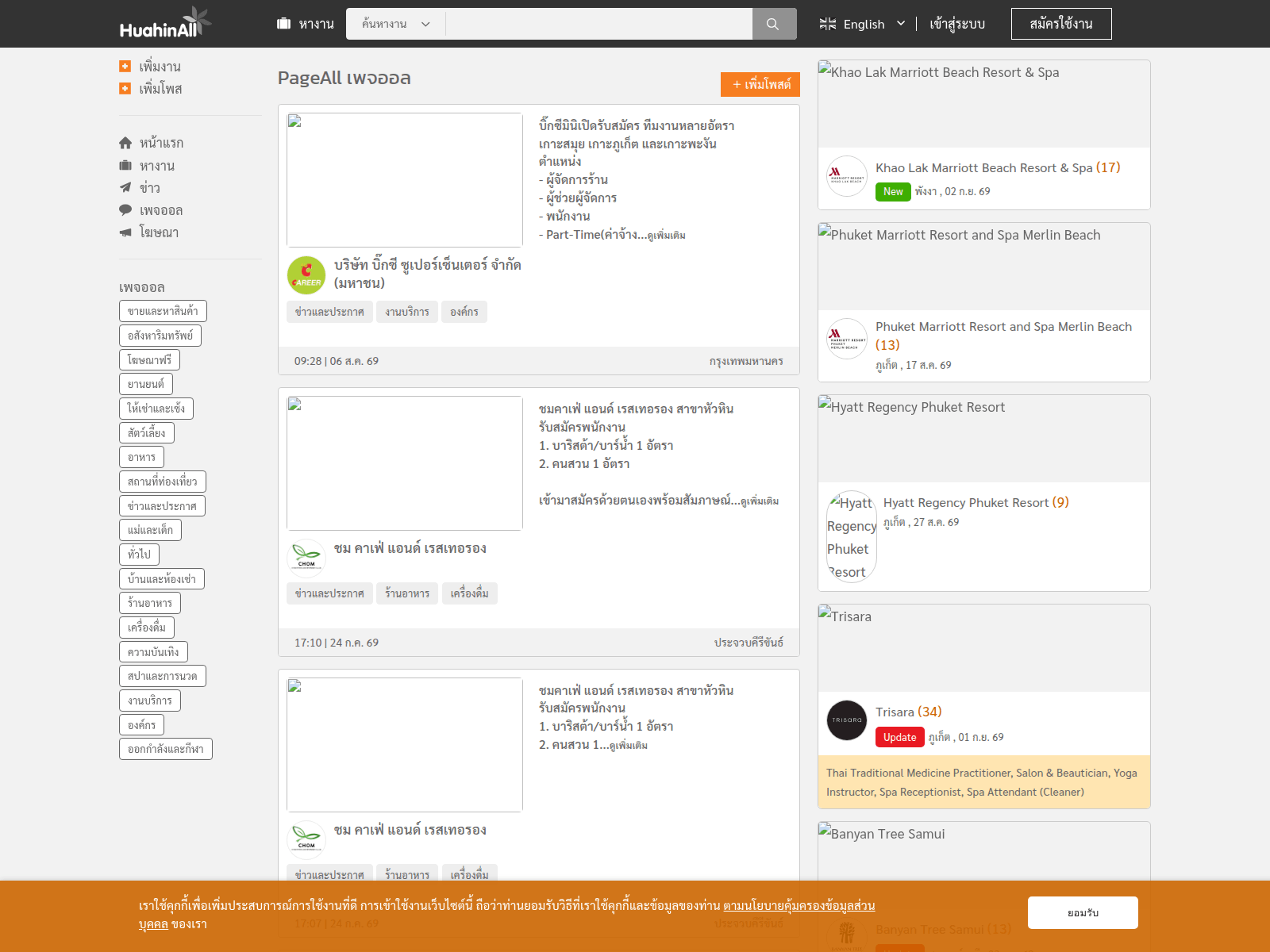Open Khao Lak Marriott Beach Resort & Spa (17) link
The height and width of the screenshot is (952, 1270).
[998, 167]
